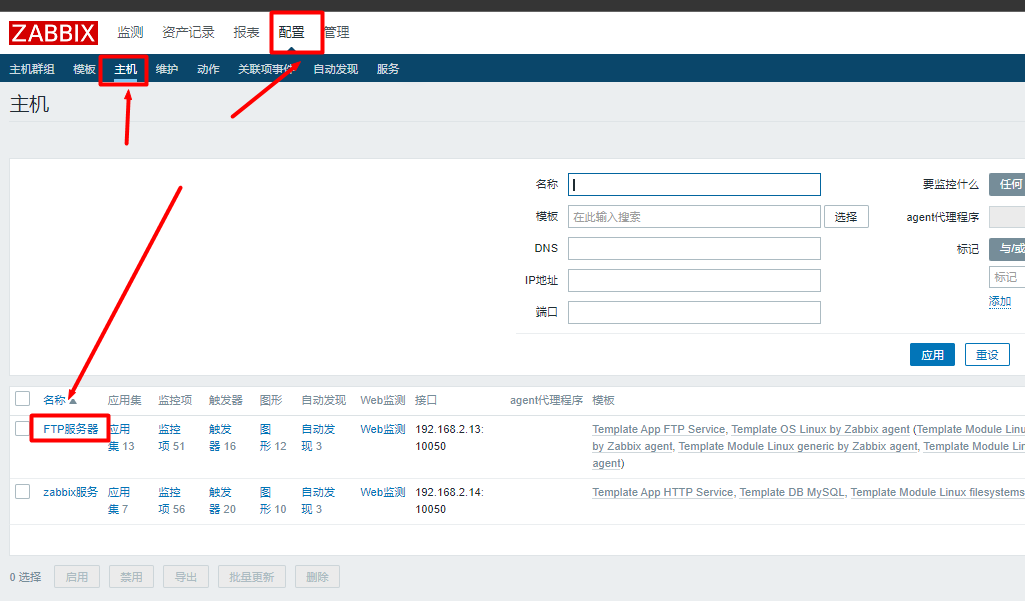Image resolution: width=1025 pixels, height=601 pixels.
Task: Open Template App HTTP Service link
Action: click(x=663, y=492)
